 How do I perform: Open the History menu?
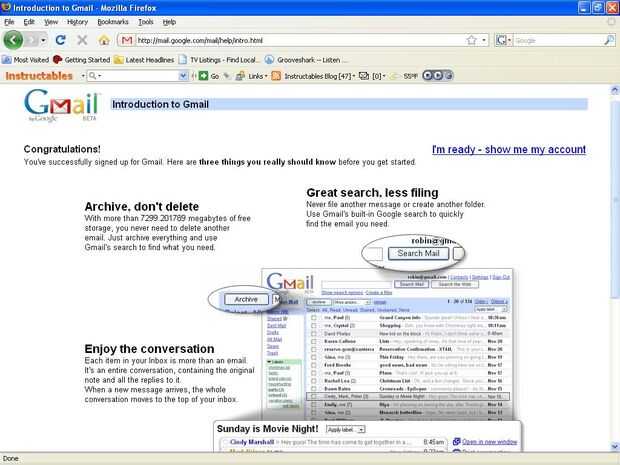point(78,22)
